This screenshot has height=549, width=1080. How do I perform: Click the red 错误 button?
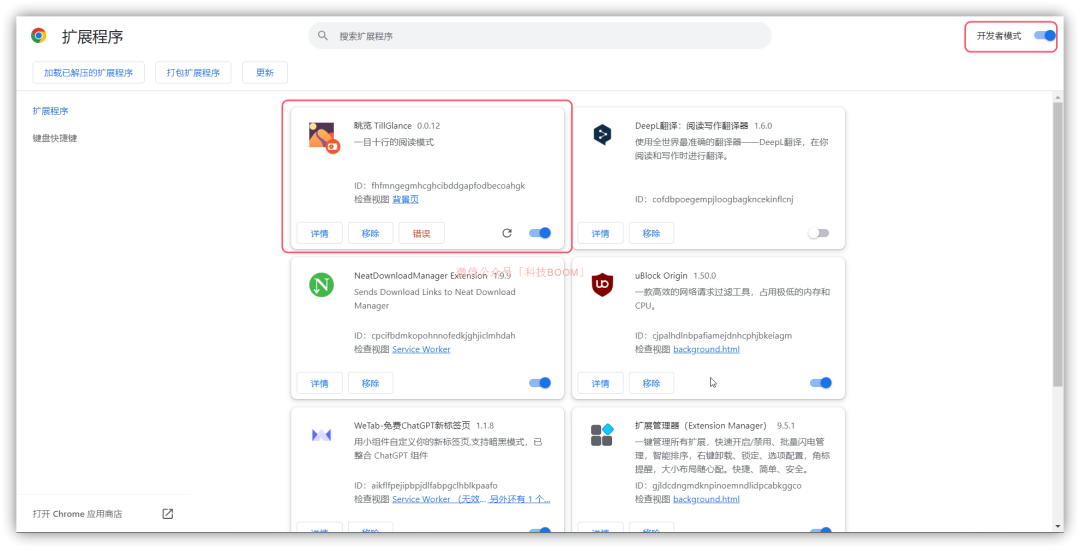point(422,233)
